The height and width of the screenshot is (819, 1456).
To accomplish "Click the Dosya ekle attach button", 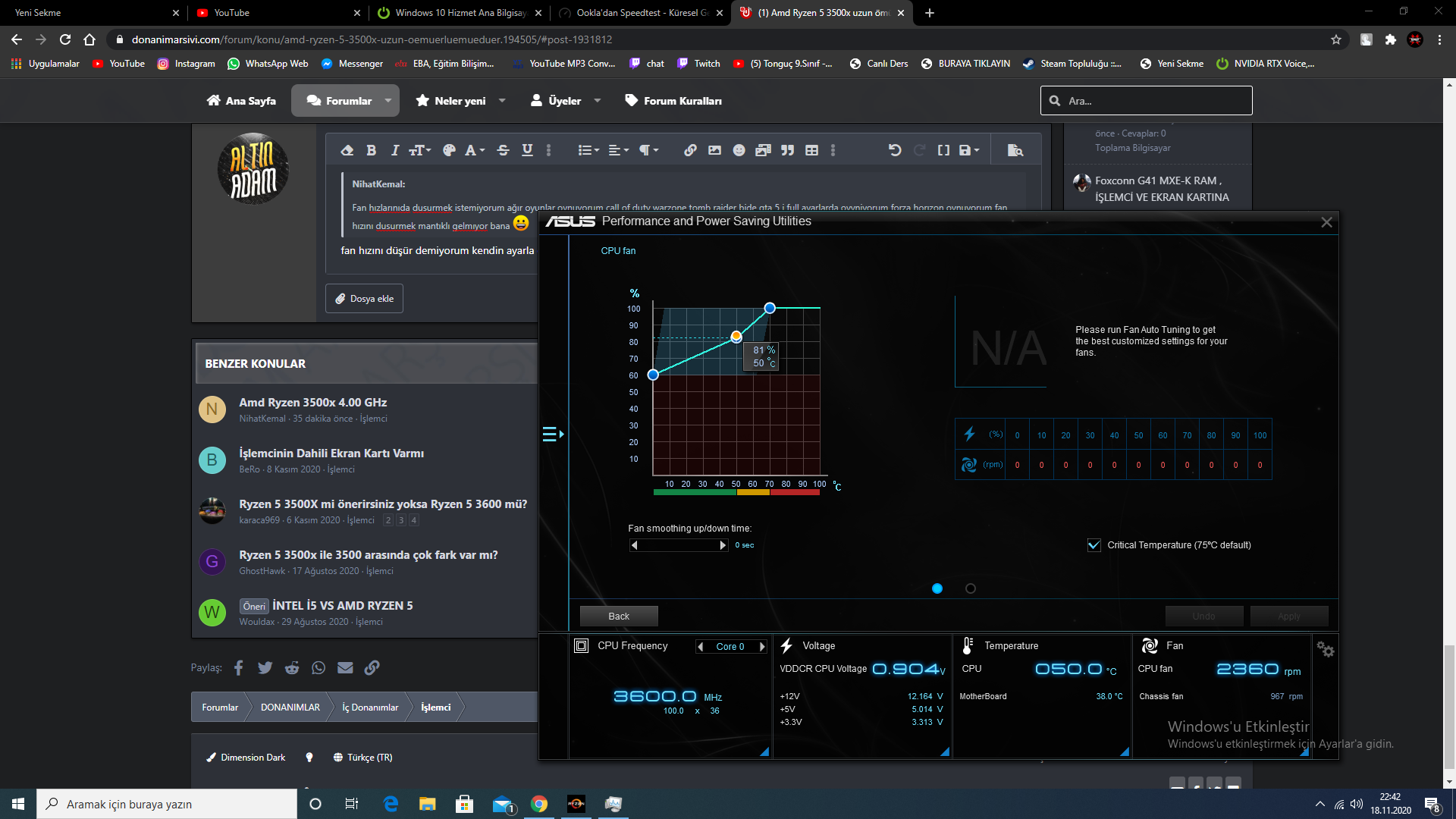I will click(364, 299).
